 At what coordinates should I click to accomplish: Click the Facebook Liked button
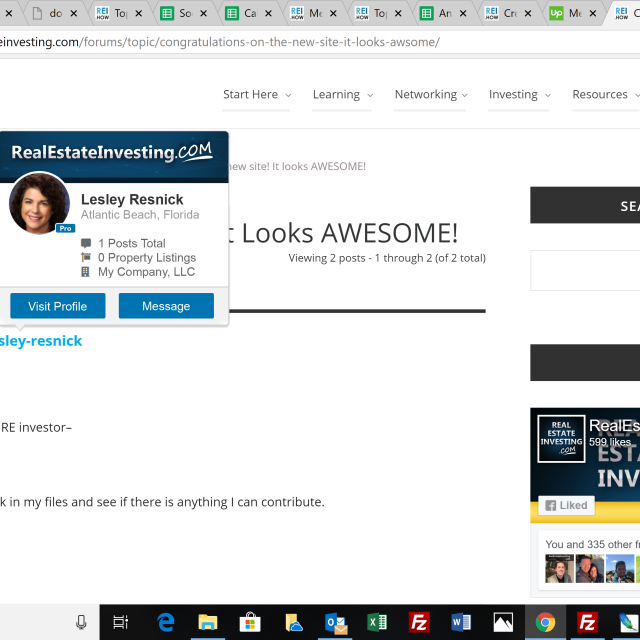(566, 505)
